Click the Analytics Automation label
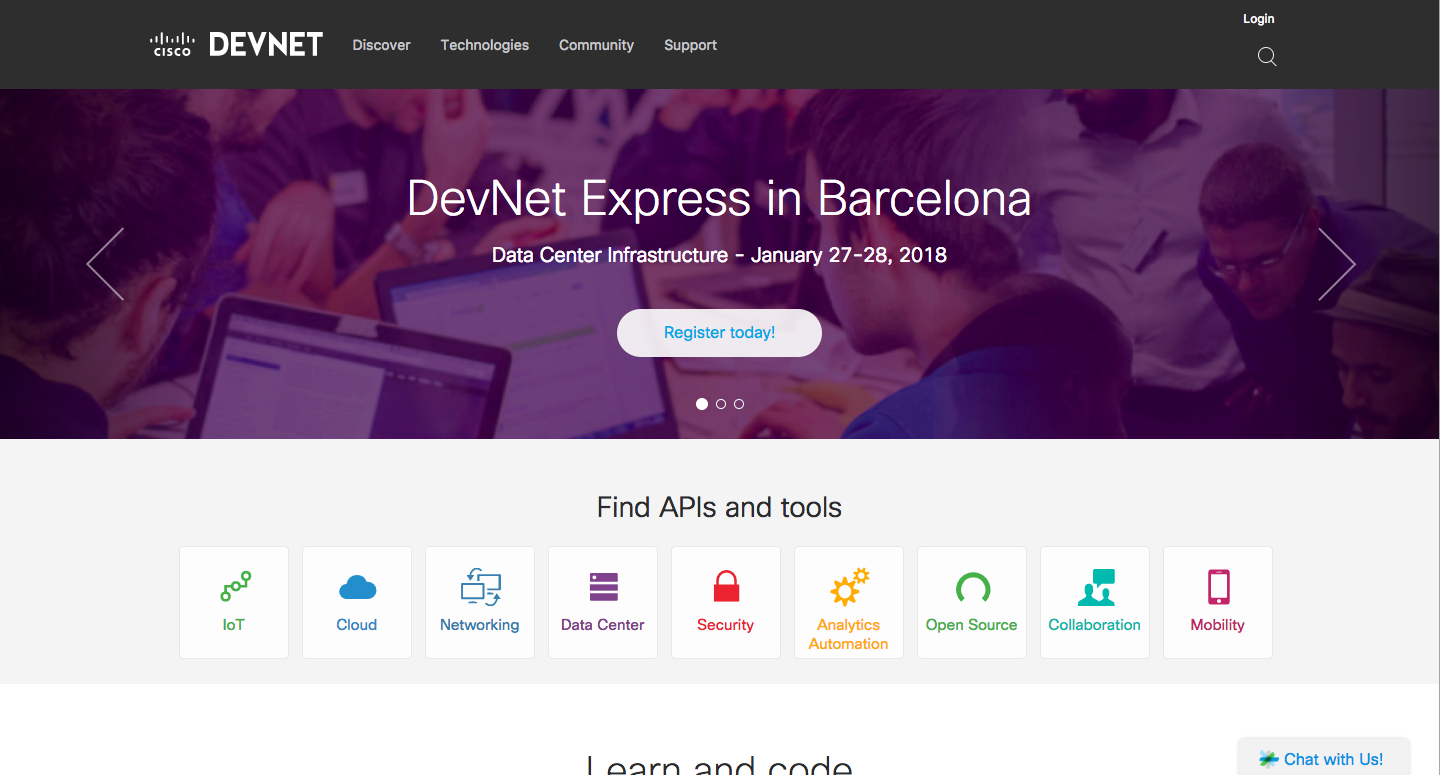Image resolution: width=1440 pixels, height=775 pixels. coord(849,634)
